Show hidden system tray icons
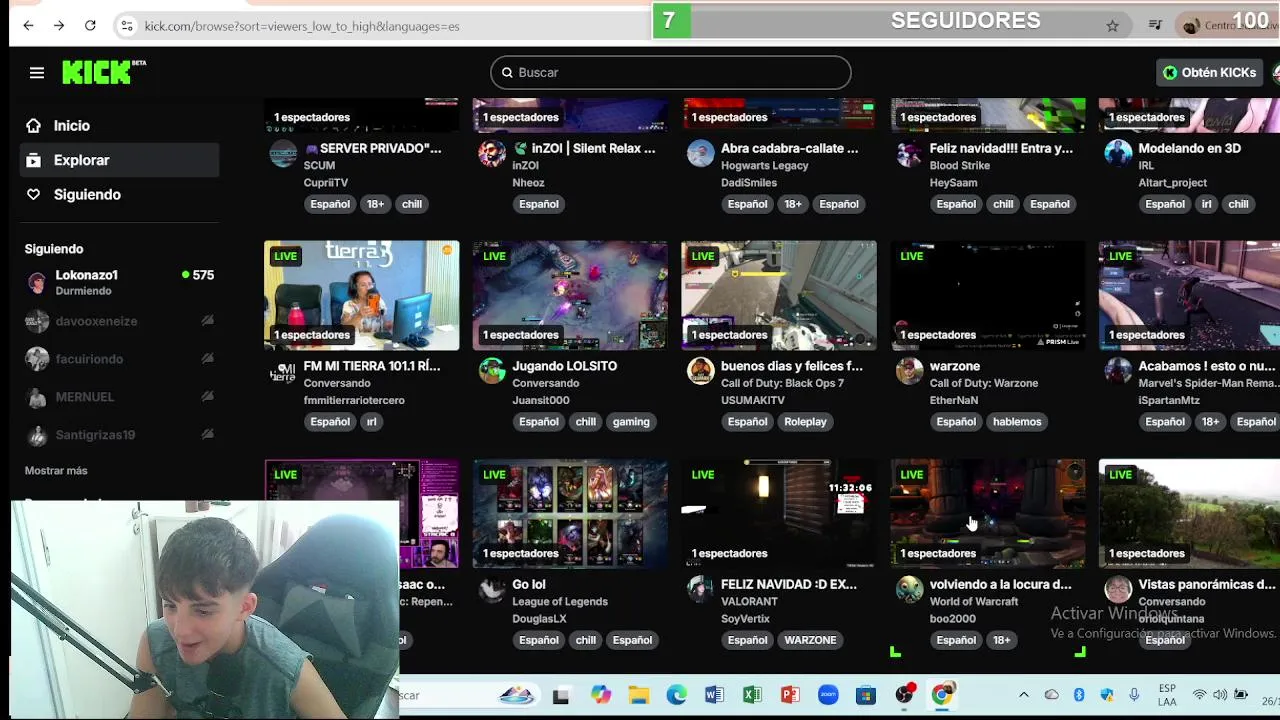This screenshot has width=1280, height=720. pyautogui.click(x=1023, y=695)
